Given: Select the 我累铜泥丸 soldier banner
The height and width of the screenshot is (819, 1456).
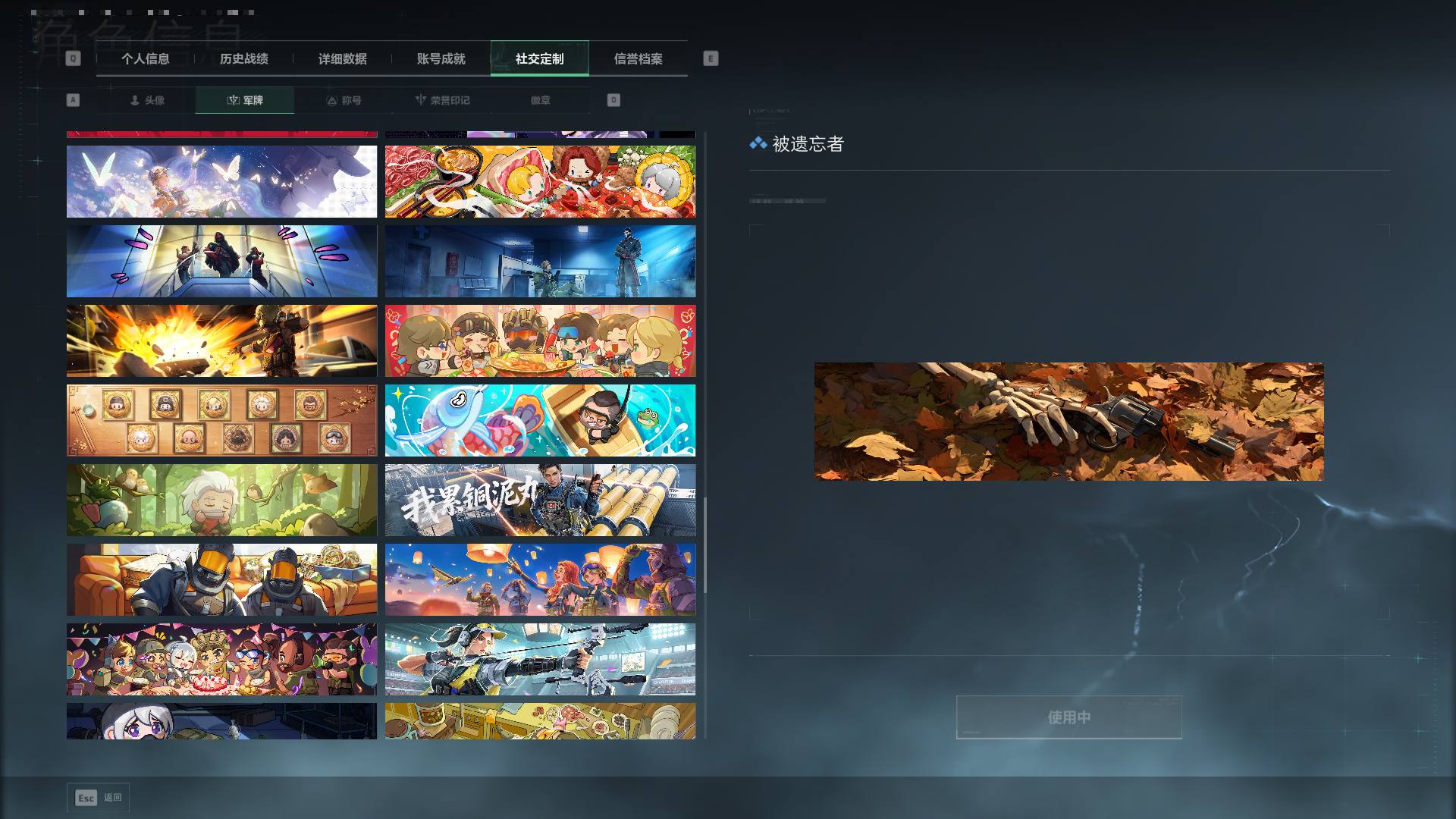Looking at the screenshot, I should [540, 500].
